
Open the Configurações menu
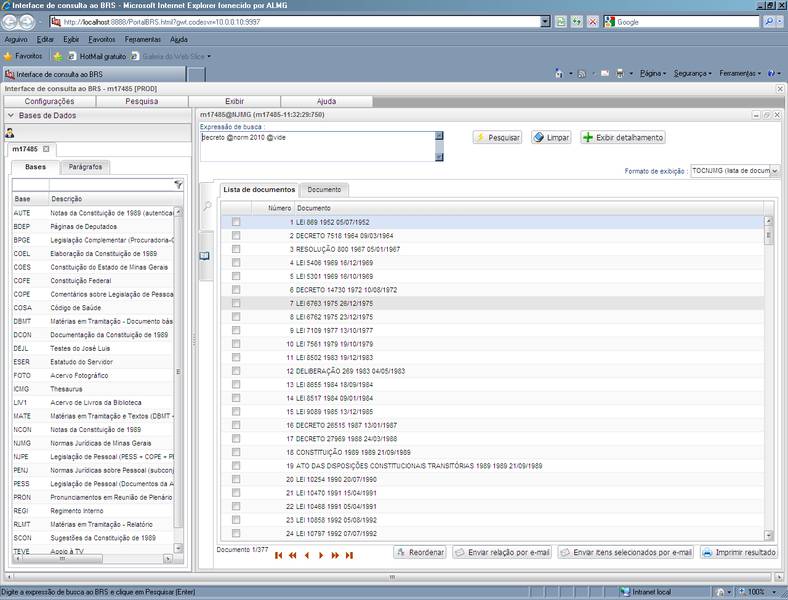[x=49, y=101]
